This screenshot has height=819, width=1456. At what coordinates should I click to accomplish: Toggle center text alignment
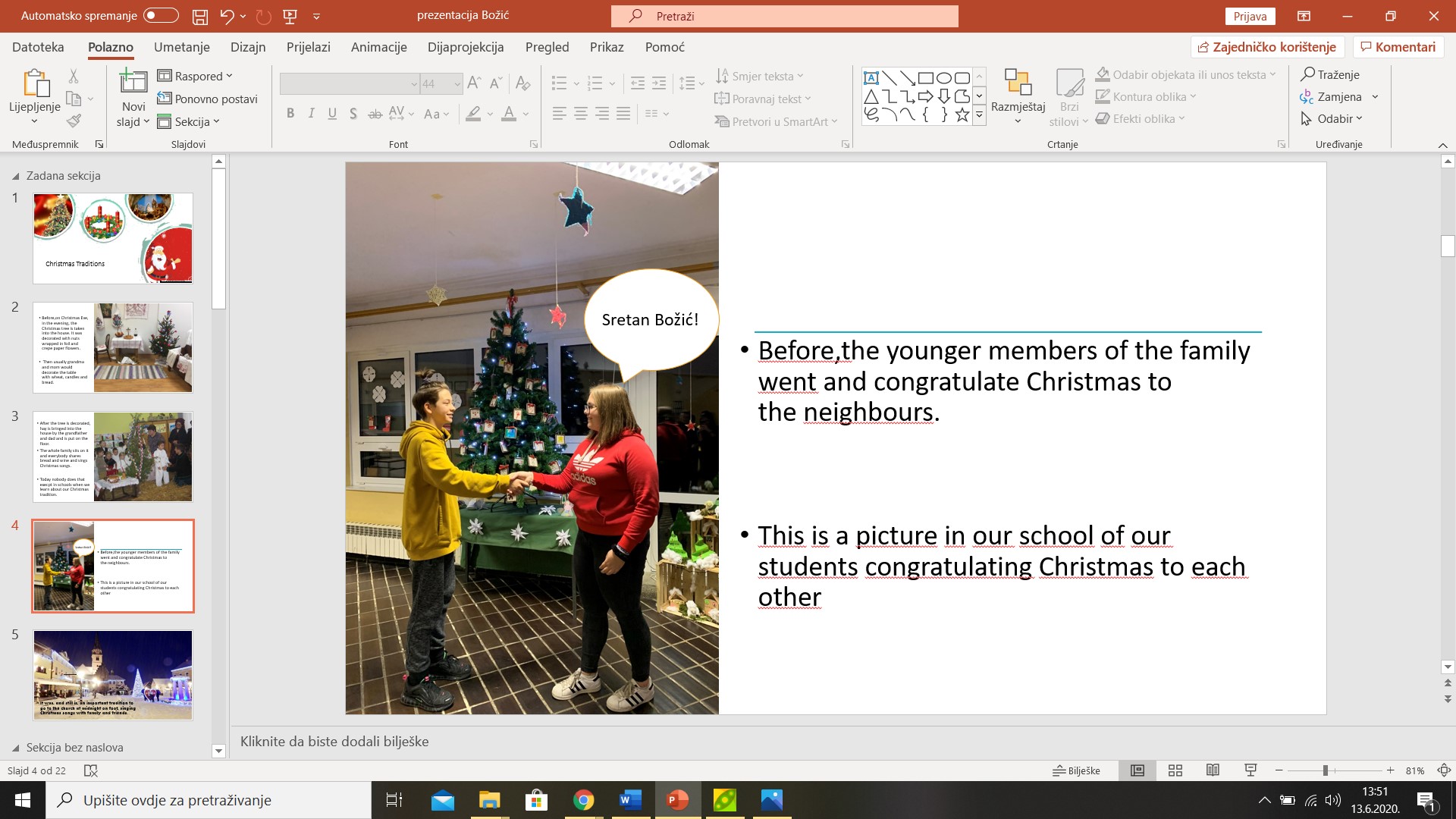[581, 114]
